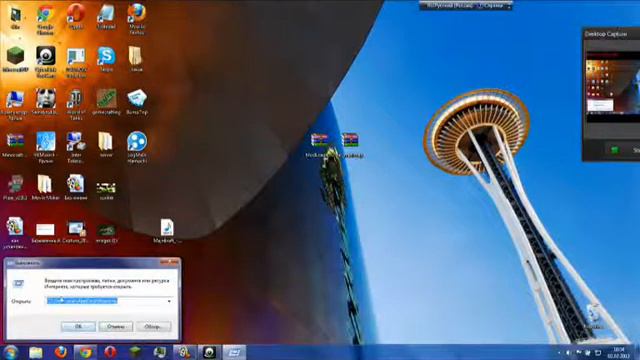640x360 pixels.
Task: Click the Desktop Capture preview thumbnail
Action: click(612, 86)
